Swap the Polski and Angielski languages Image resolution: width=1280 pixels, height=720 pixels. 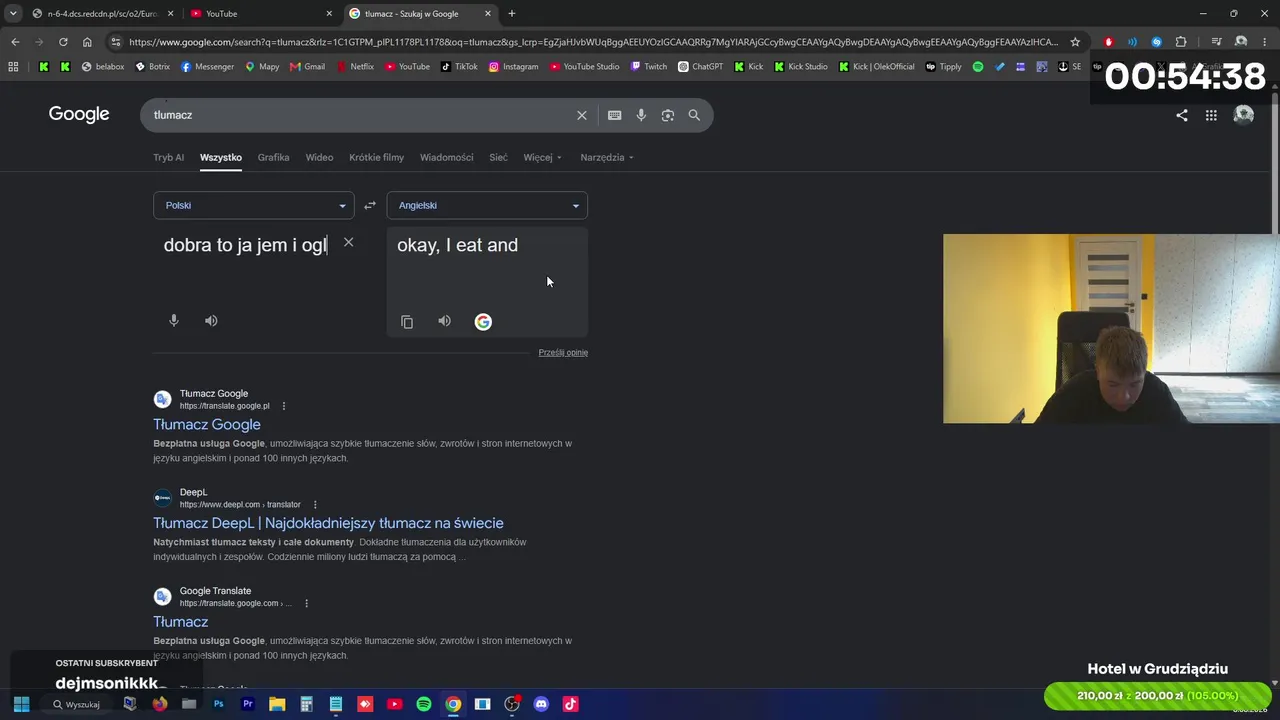pos(370,205)
